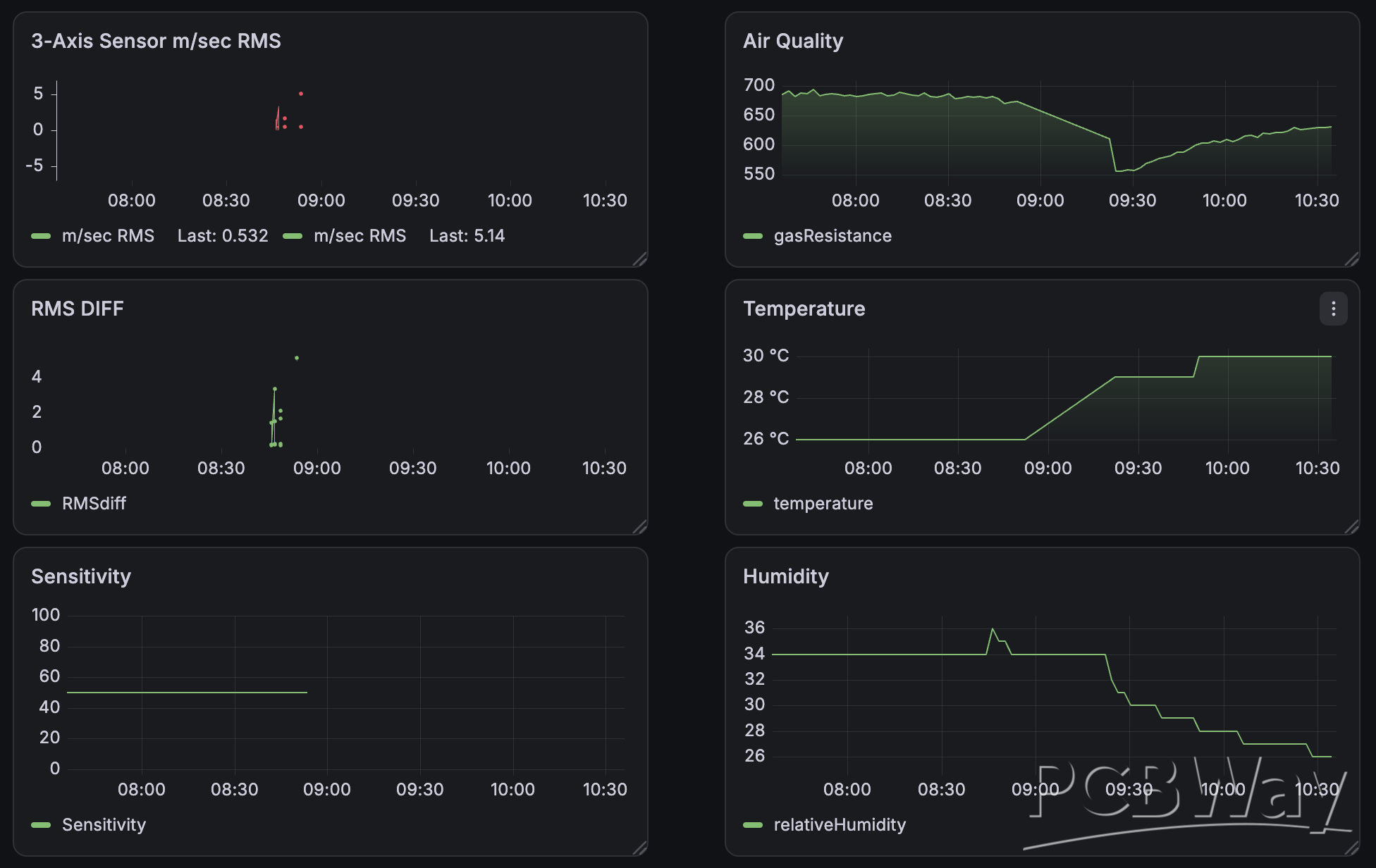This screenshot has height=868, width=1376.
Task: Open the Humidity panel title menu
Action: click(786, 576)
